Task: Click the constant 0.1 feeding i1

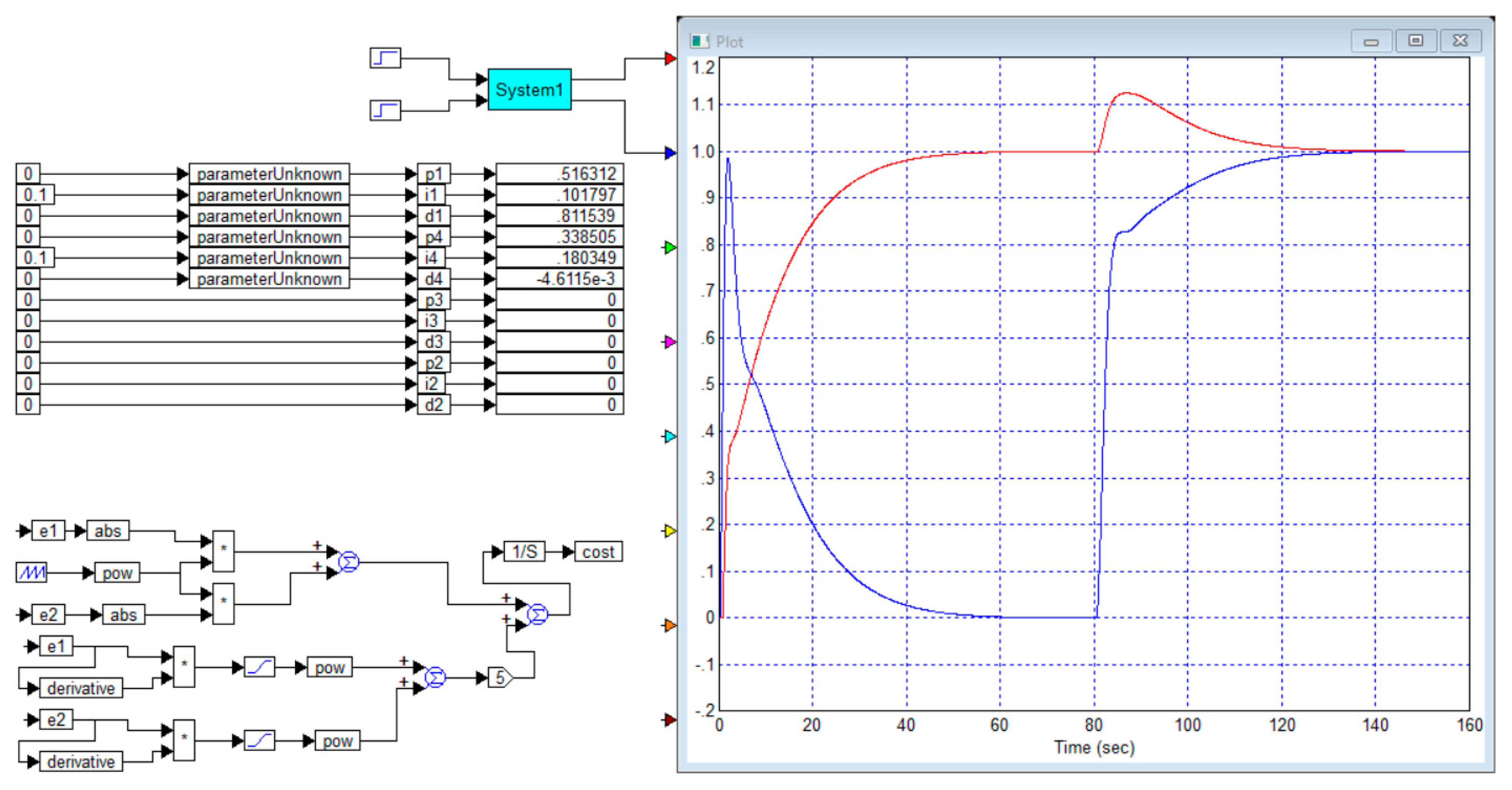Action: point(35,195)
